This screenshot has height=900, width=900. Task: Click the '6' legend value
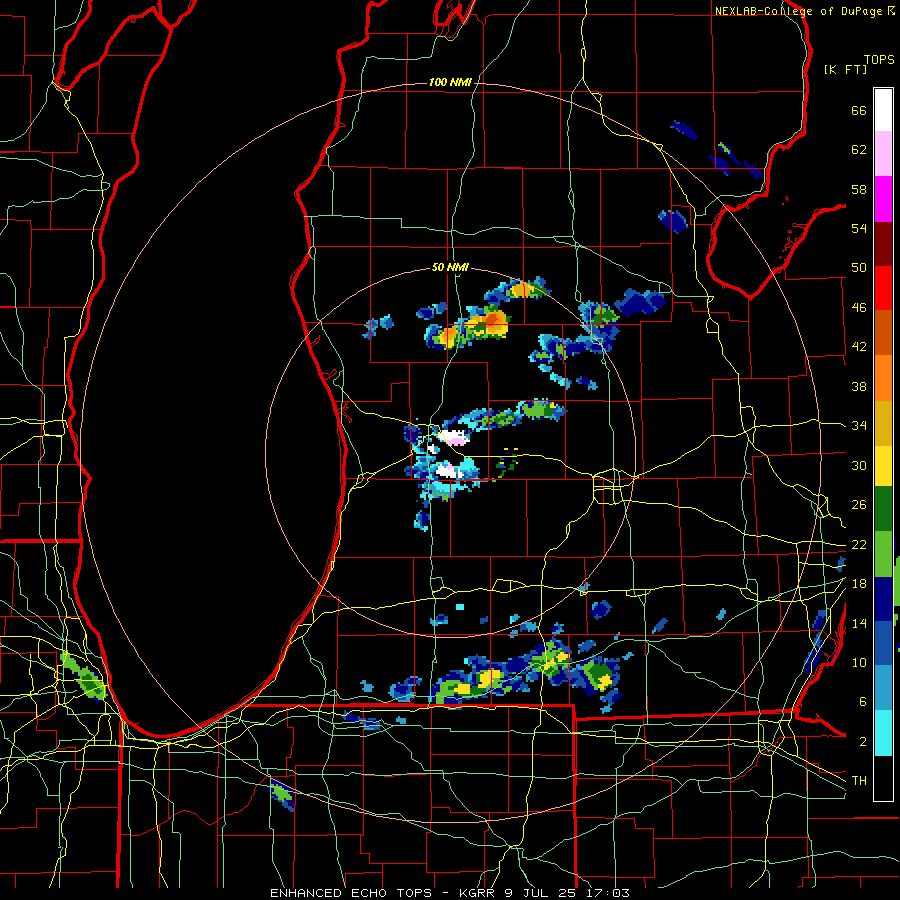pos(863,701)
